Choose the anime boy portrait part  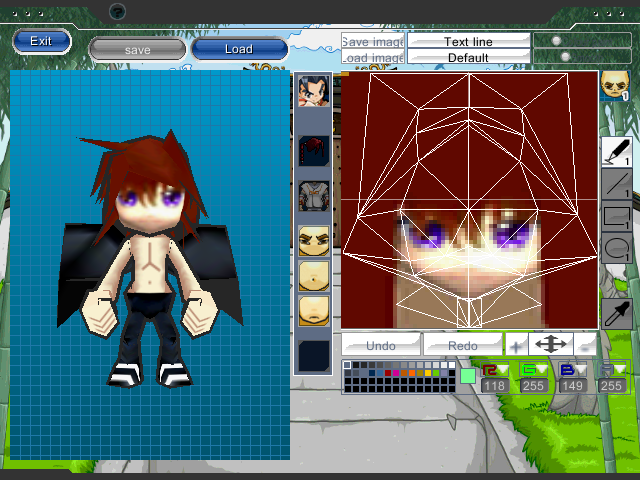coord(313,91)
